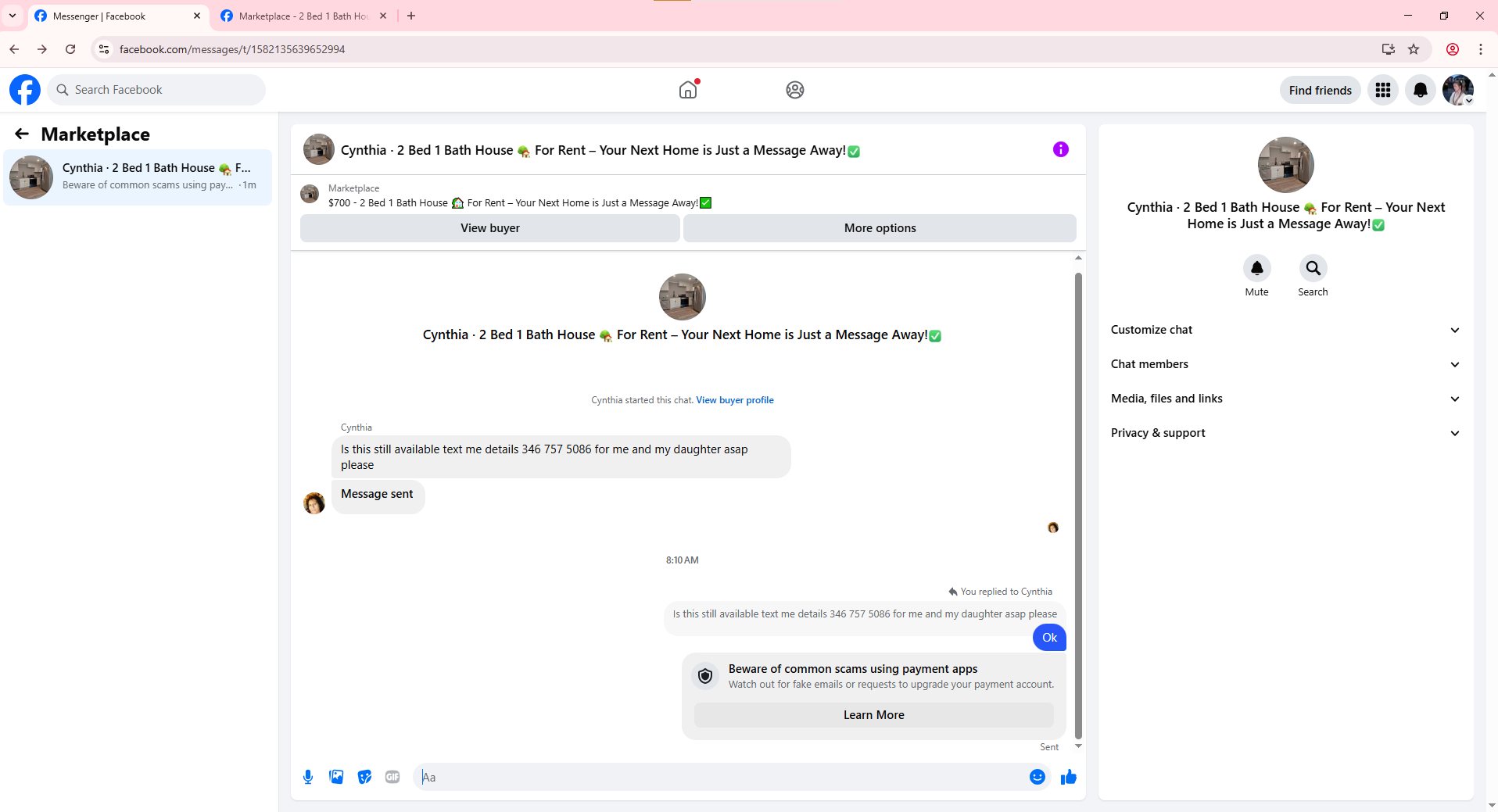Click Cynthia's 'Is this still available' message bubble
The image size is (1498, 812).
pyautogui.click(x=561, y=457)
